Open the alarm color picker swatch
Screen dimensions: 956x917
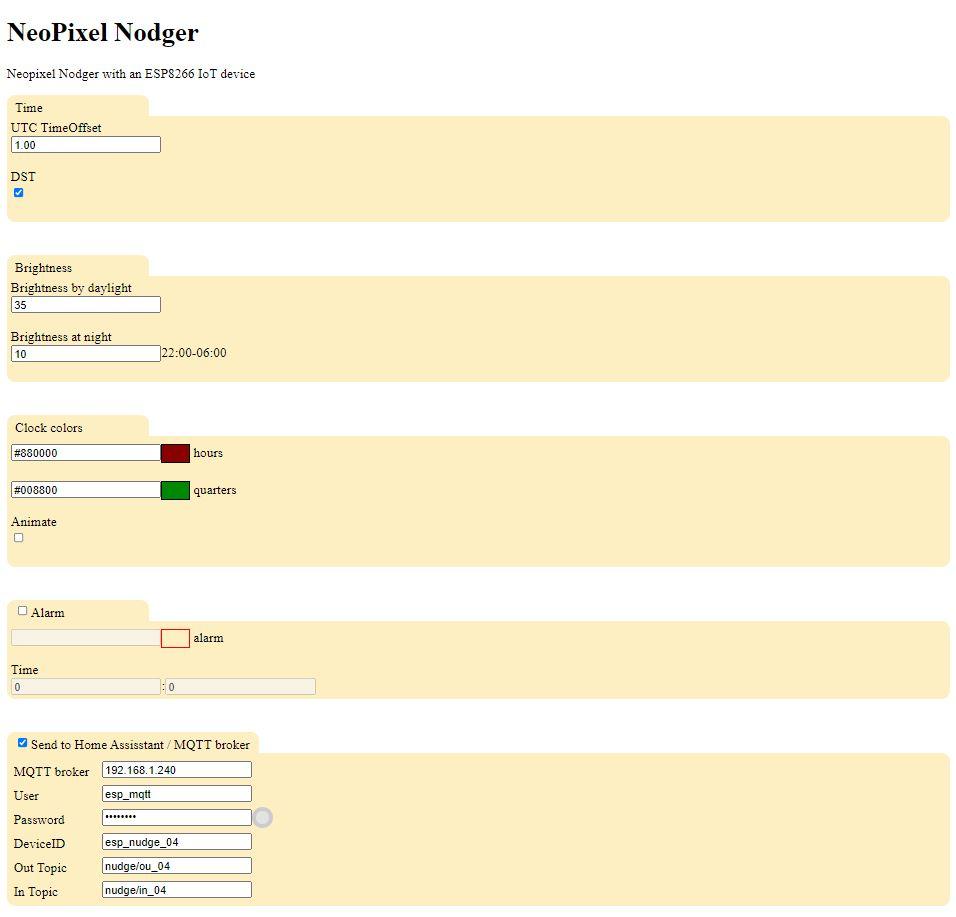pos(175,637)
